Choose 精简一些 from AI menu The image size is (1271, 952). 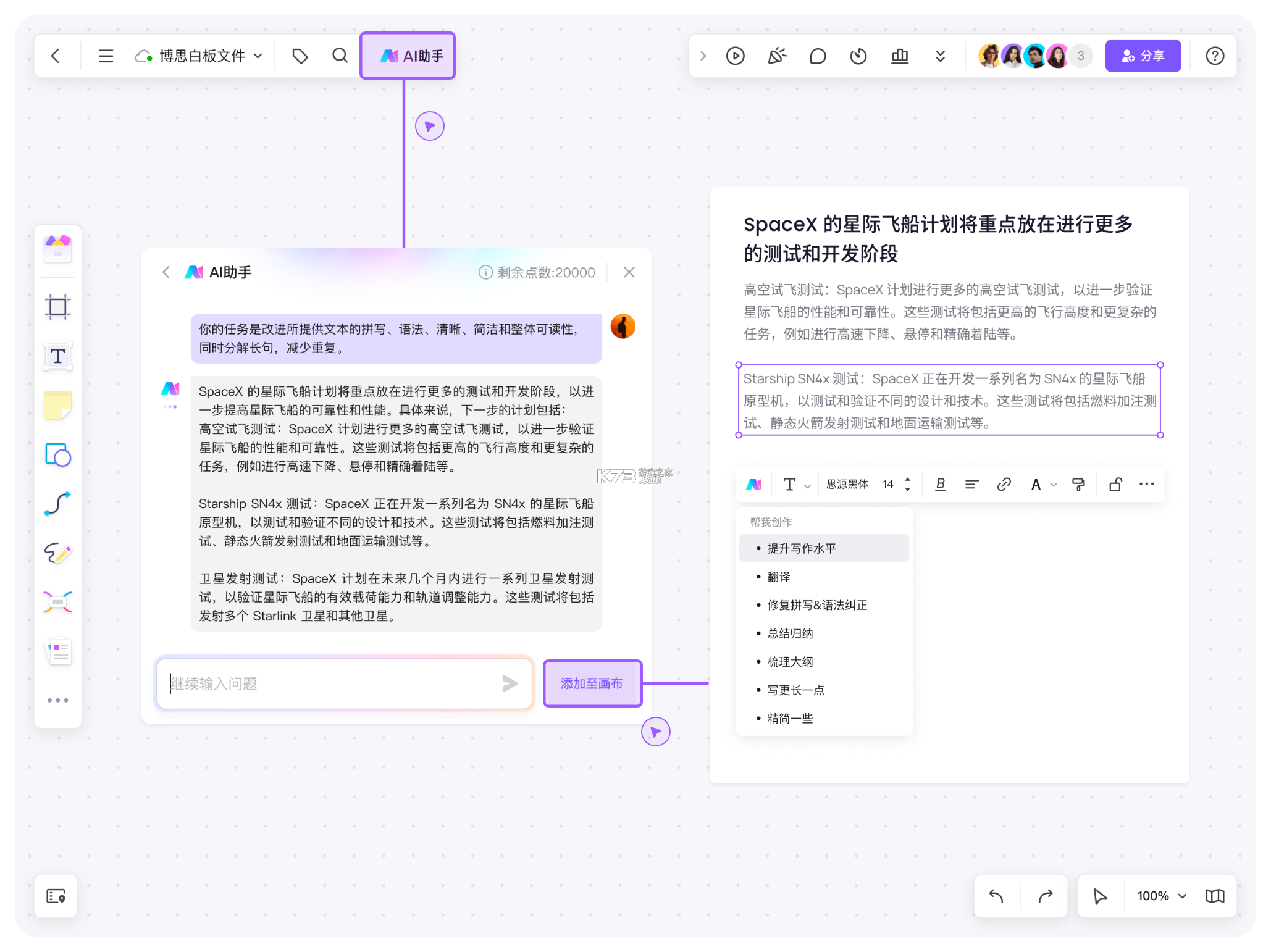tap(824, 719)
